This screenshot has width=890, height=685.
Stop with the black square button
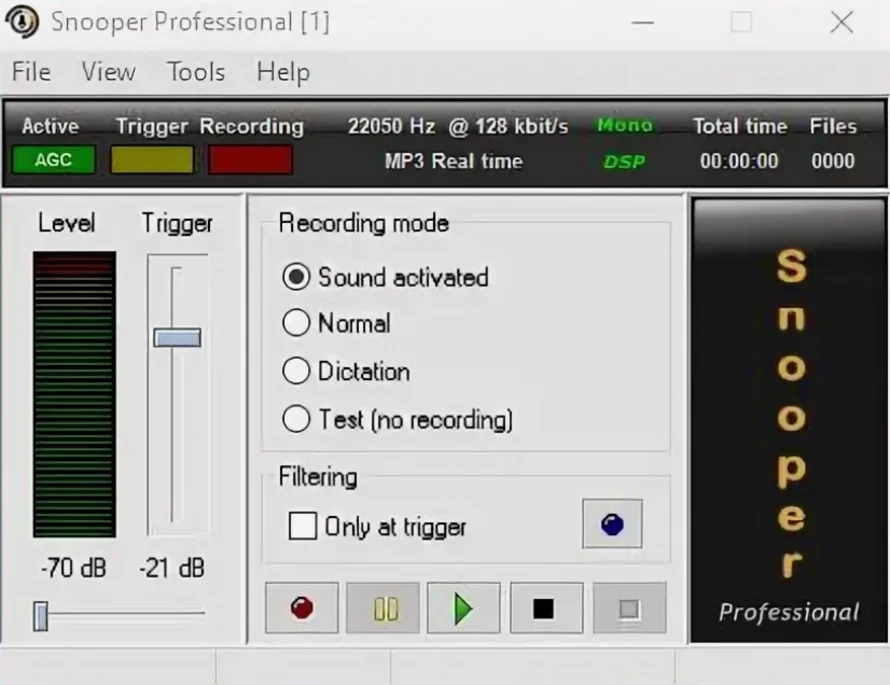click(546, 608)
